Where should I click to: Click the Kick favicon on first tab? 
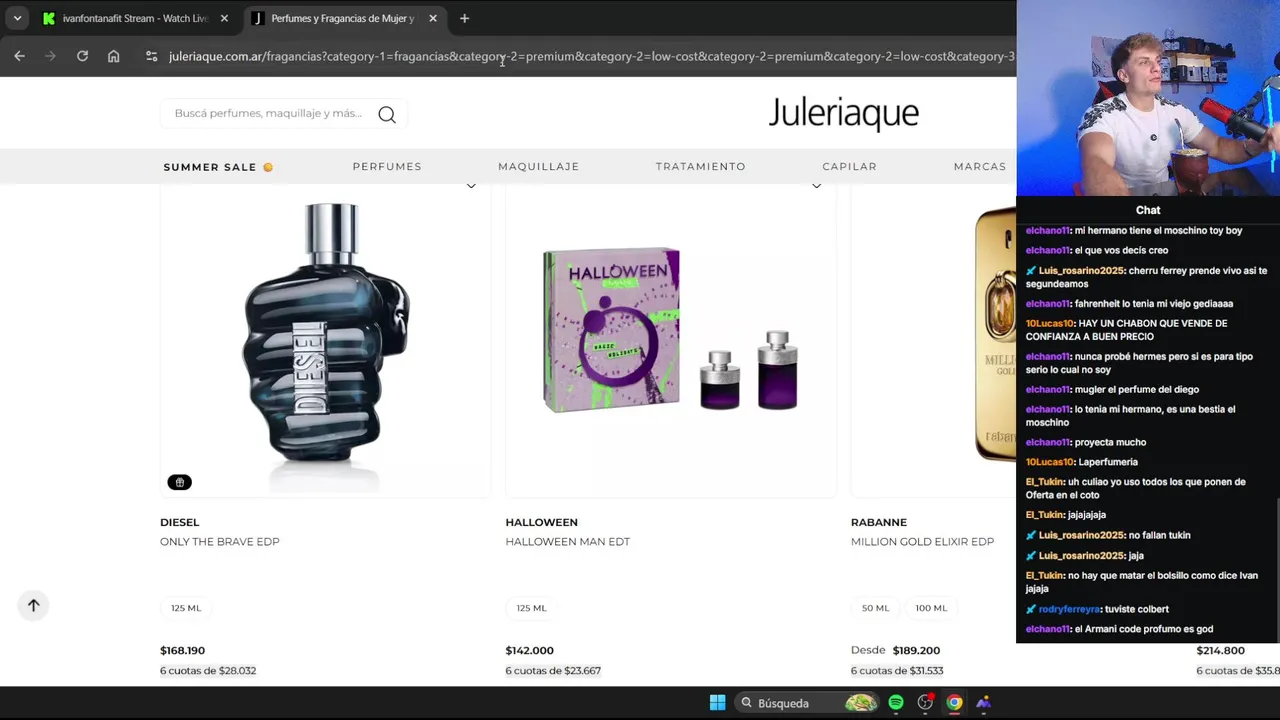click(x=49, y=18)
